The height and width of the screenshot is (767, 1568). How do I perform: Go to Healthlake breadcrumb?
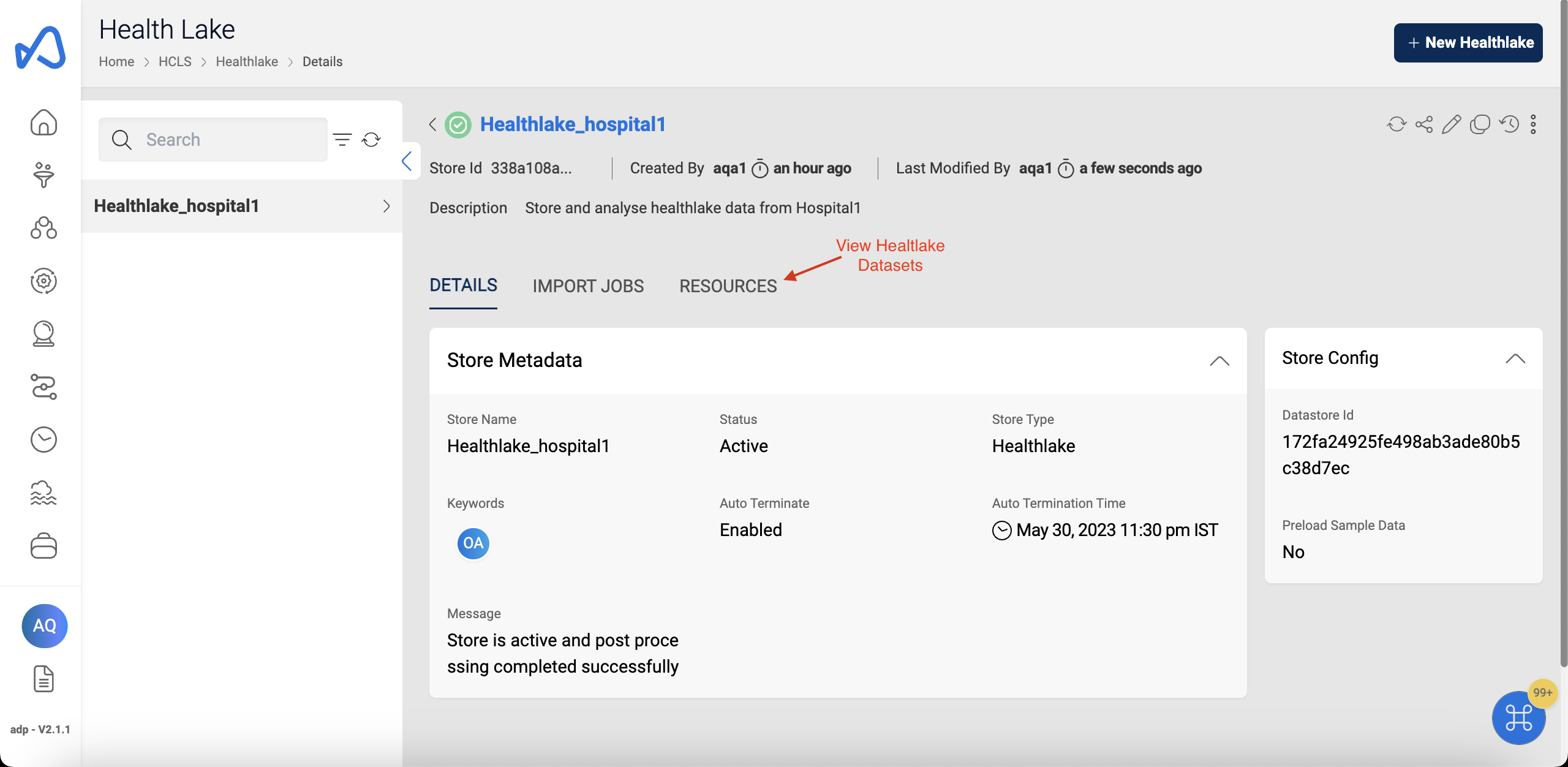click(x=247, y=62)
